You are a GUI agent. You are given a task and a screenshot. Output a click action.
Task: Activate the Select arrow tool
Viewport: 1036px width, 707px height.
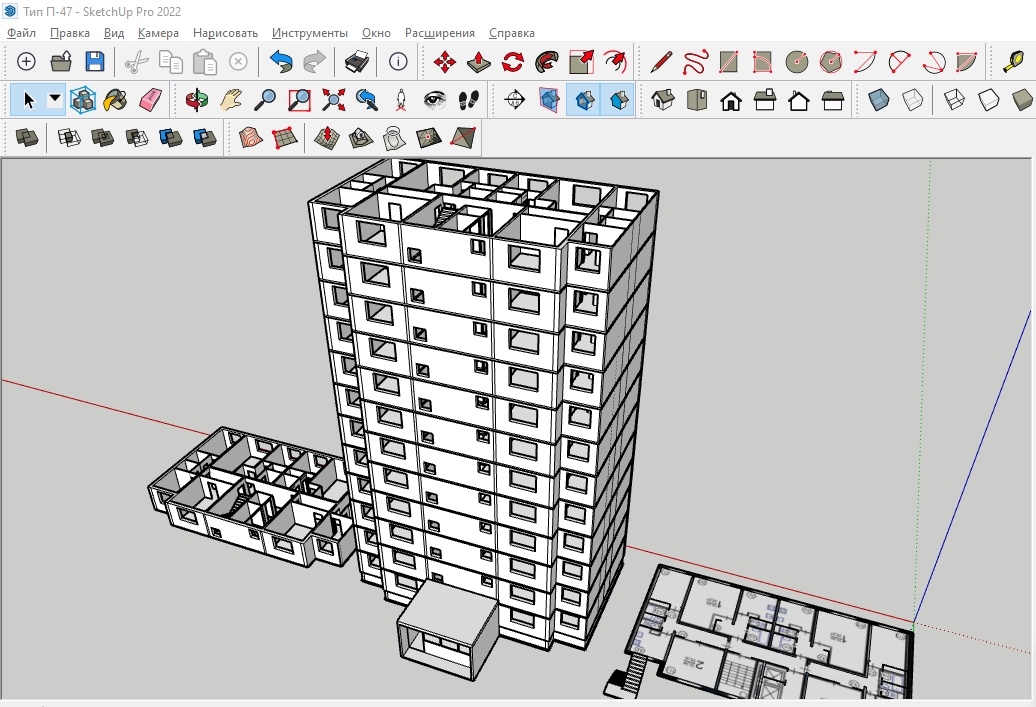coord(28,100)
